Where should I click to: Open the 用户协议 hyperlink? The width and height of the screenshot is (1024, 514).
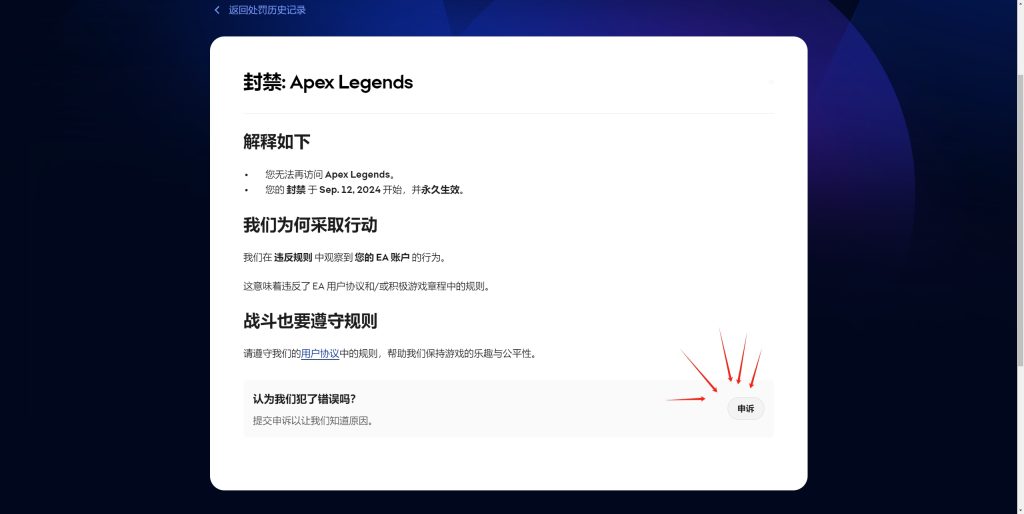click(x=320, y=354)
